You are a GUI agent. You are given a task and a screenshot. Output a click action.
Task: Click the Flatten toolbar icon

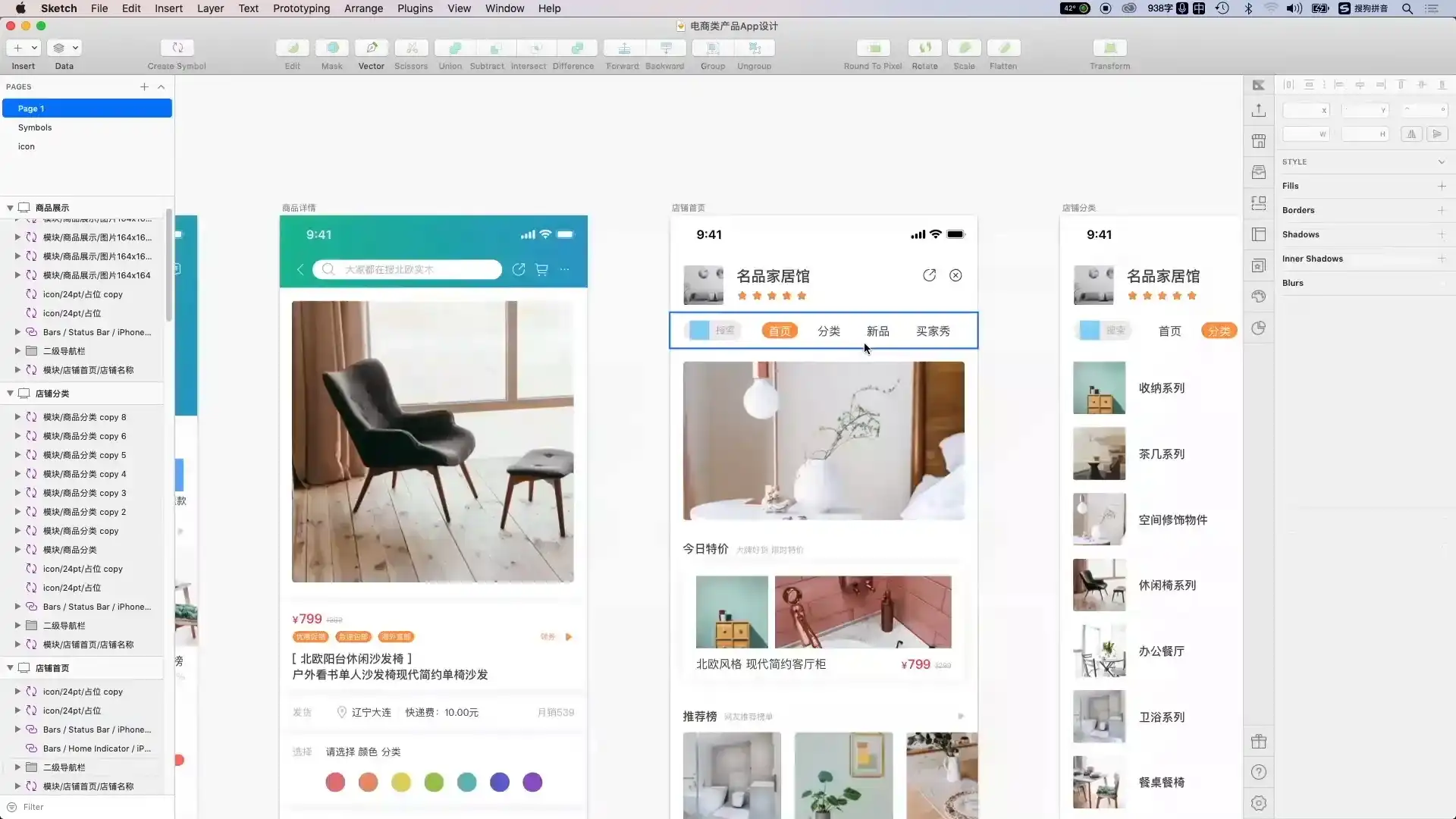point(1003,49)
